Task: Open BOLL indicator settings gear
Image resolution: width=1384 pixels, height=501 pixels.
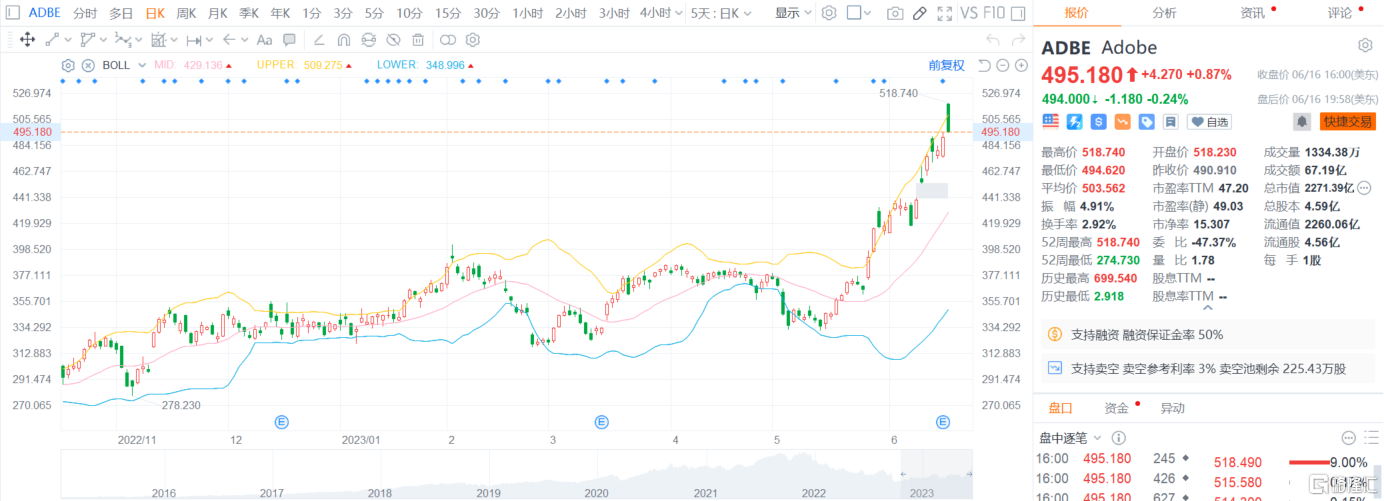Action: click(68, 65)
